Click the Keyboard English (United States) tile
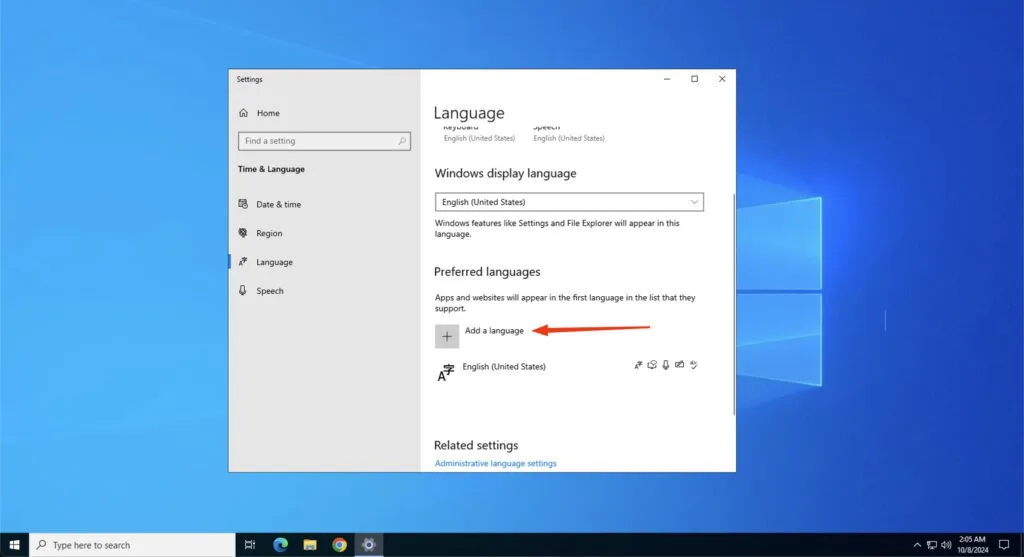1024x557 pixels. tap(479, 134)
